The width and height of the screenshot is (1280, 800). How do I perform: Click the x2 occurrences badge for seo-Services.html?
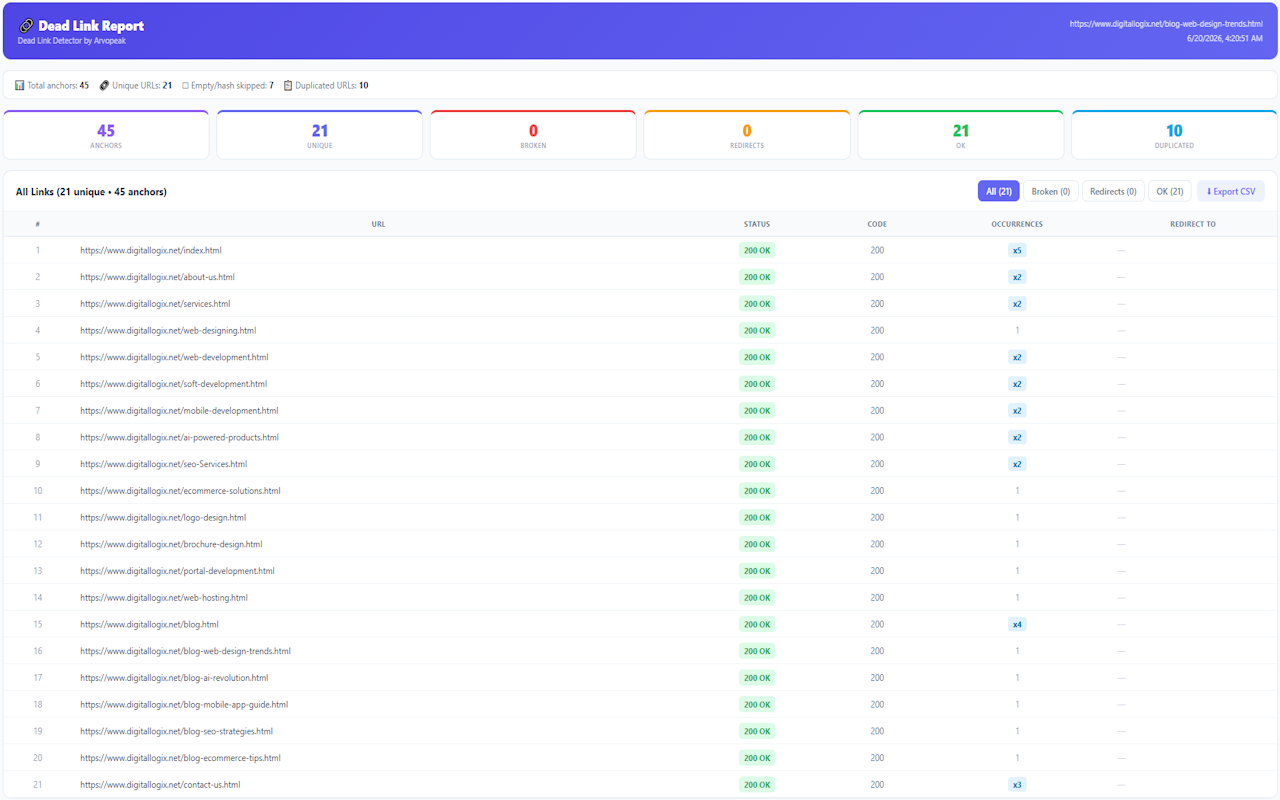click(x=1017, y=464)
